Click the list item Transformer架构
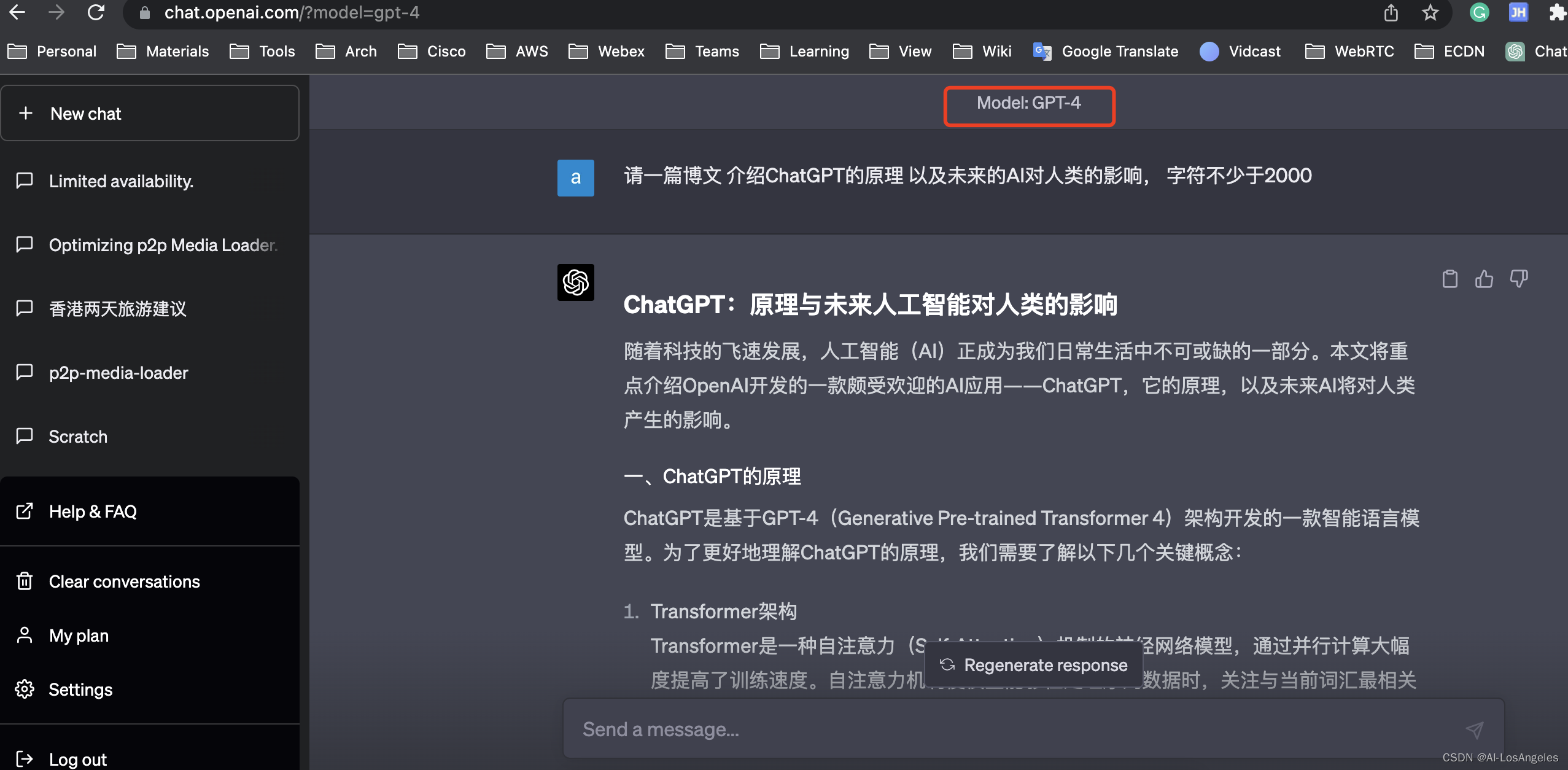1568x770 pixels. (x=724, y=612)
